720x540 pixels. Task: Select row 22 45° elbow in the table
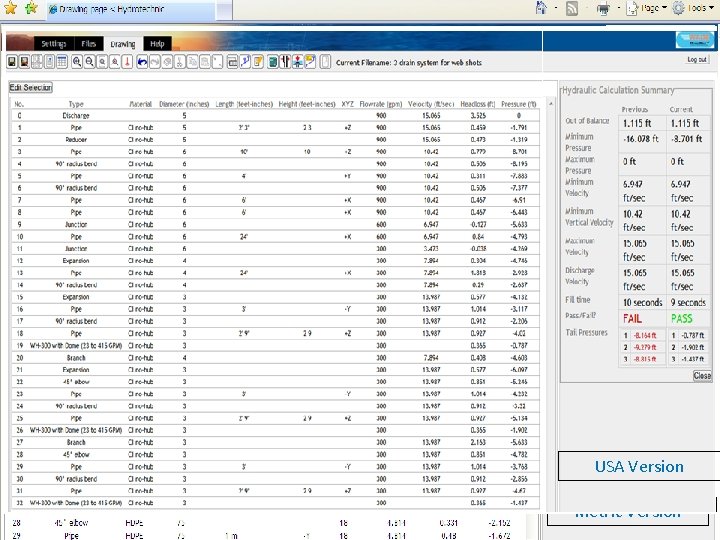click(276, 382)
